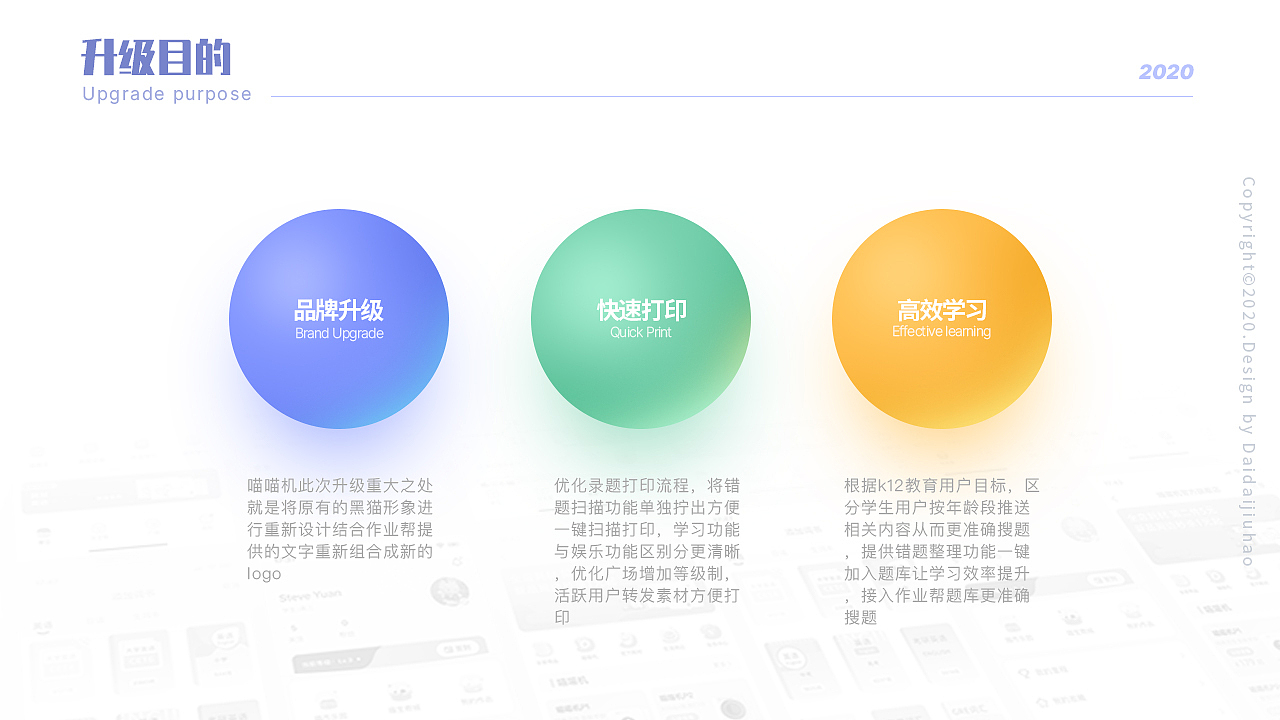
Task: Click the Upgrade purpose subtitle
Action: (x=166, y=94)
